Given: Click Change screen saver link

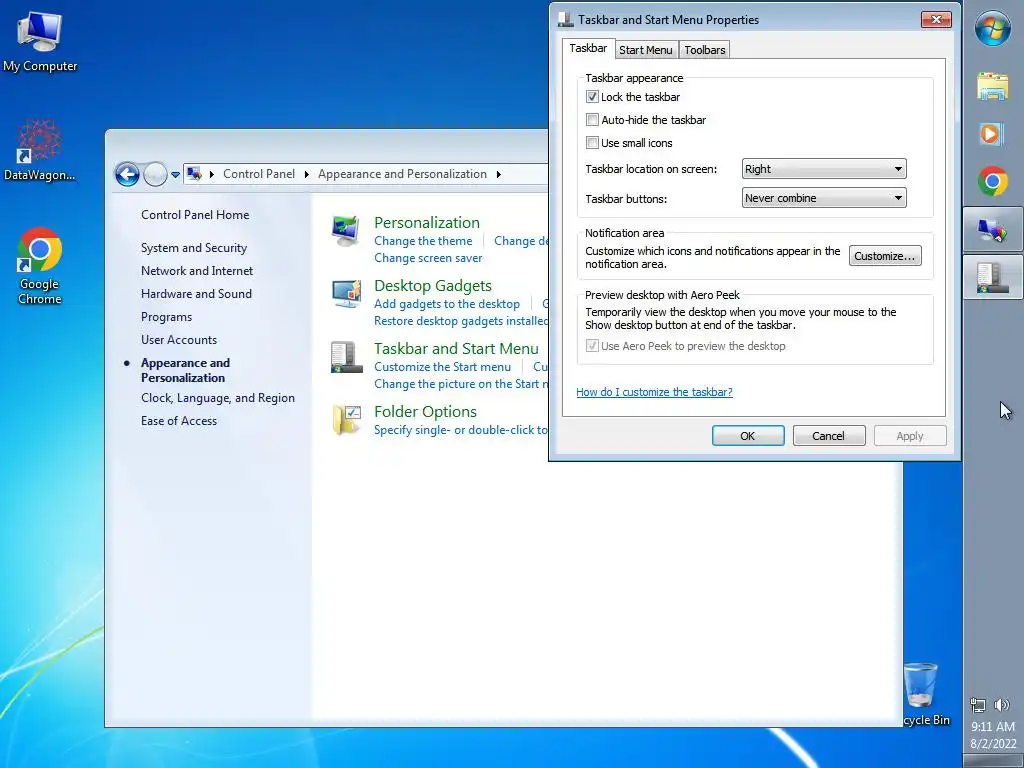Looking at the screenshot, I should [428, 258].
